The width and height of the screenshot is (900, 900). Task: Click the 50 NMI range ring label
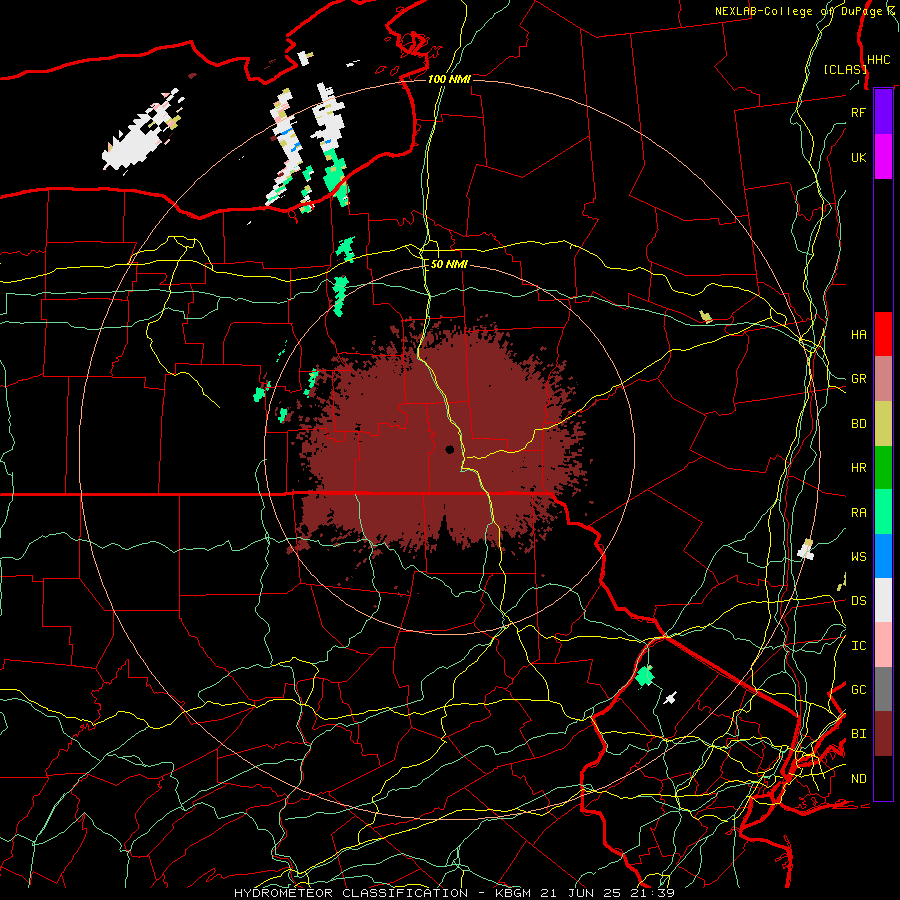point(449,264)
